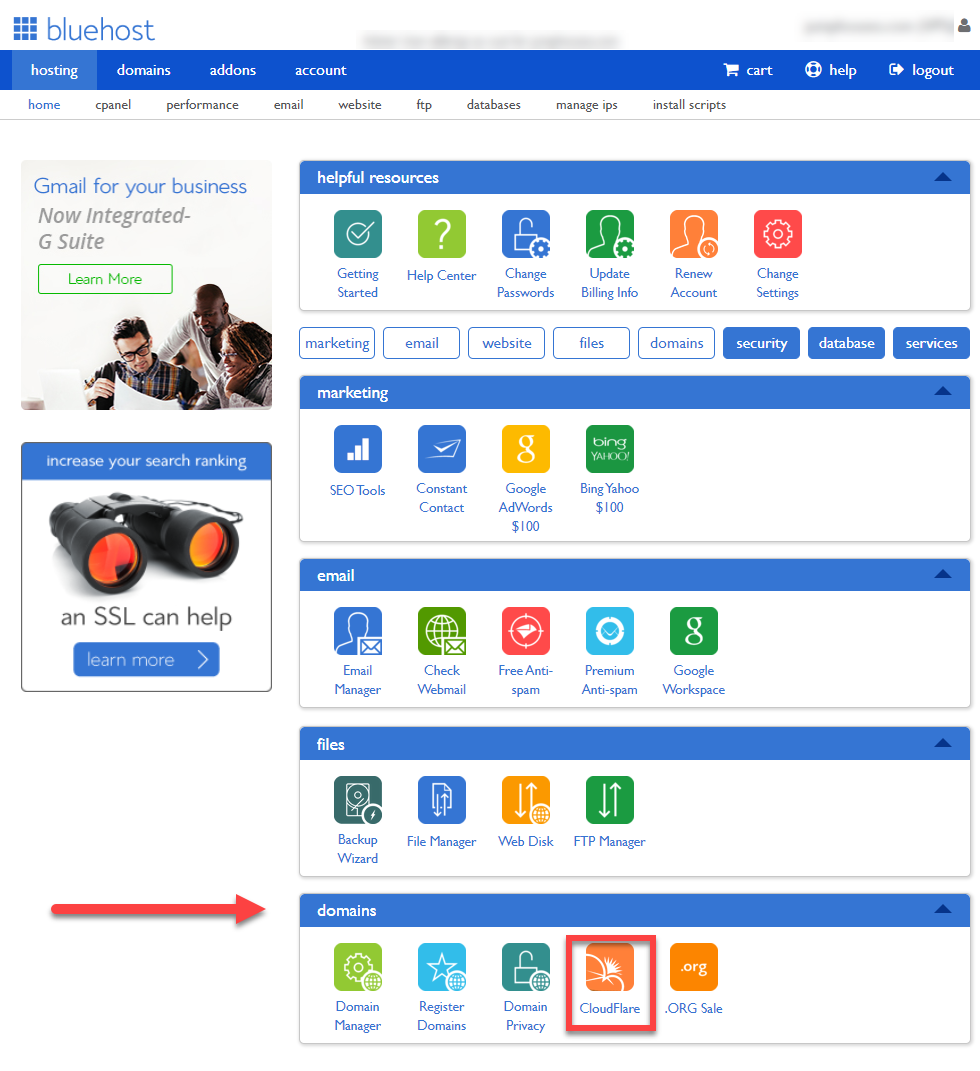Viewport: 980px width, 1071px height.
Task: Toggle the marketing section filter button
Action: tap(337, 343)
